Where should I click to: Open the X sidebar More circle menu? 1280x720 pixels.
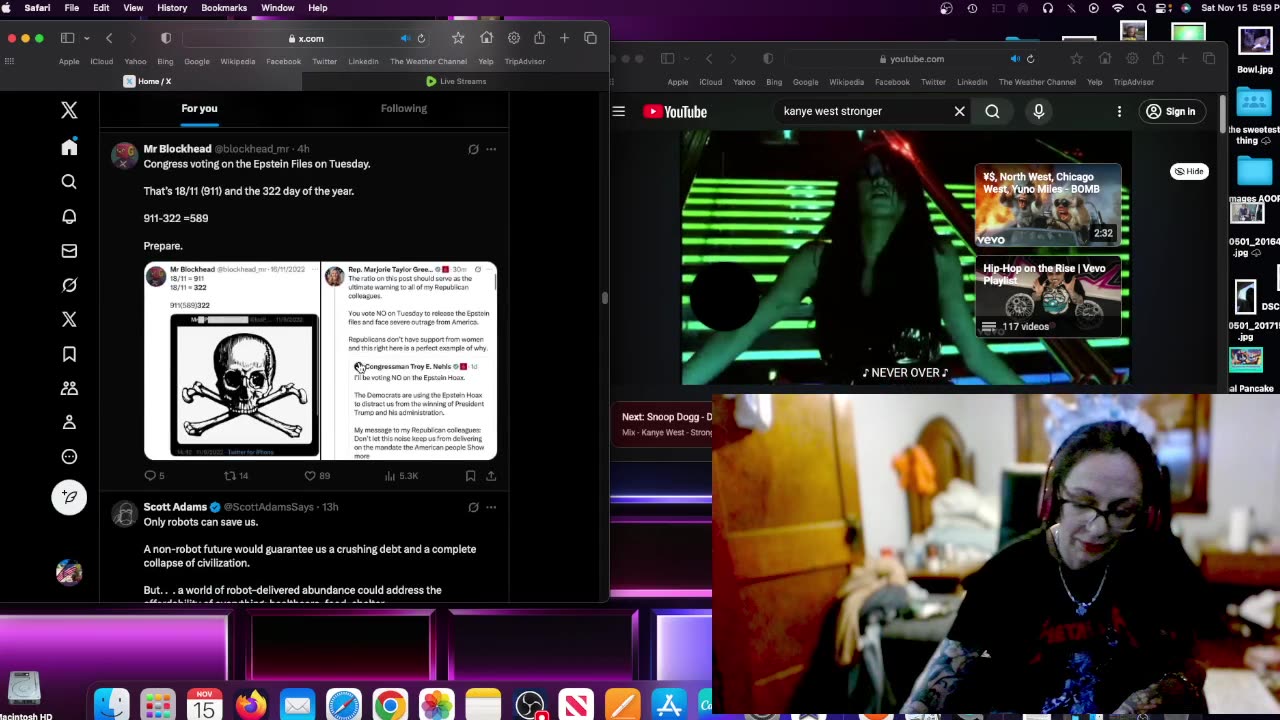[69, 457]
